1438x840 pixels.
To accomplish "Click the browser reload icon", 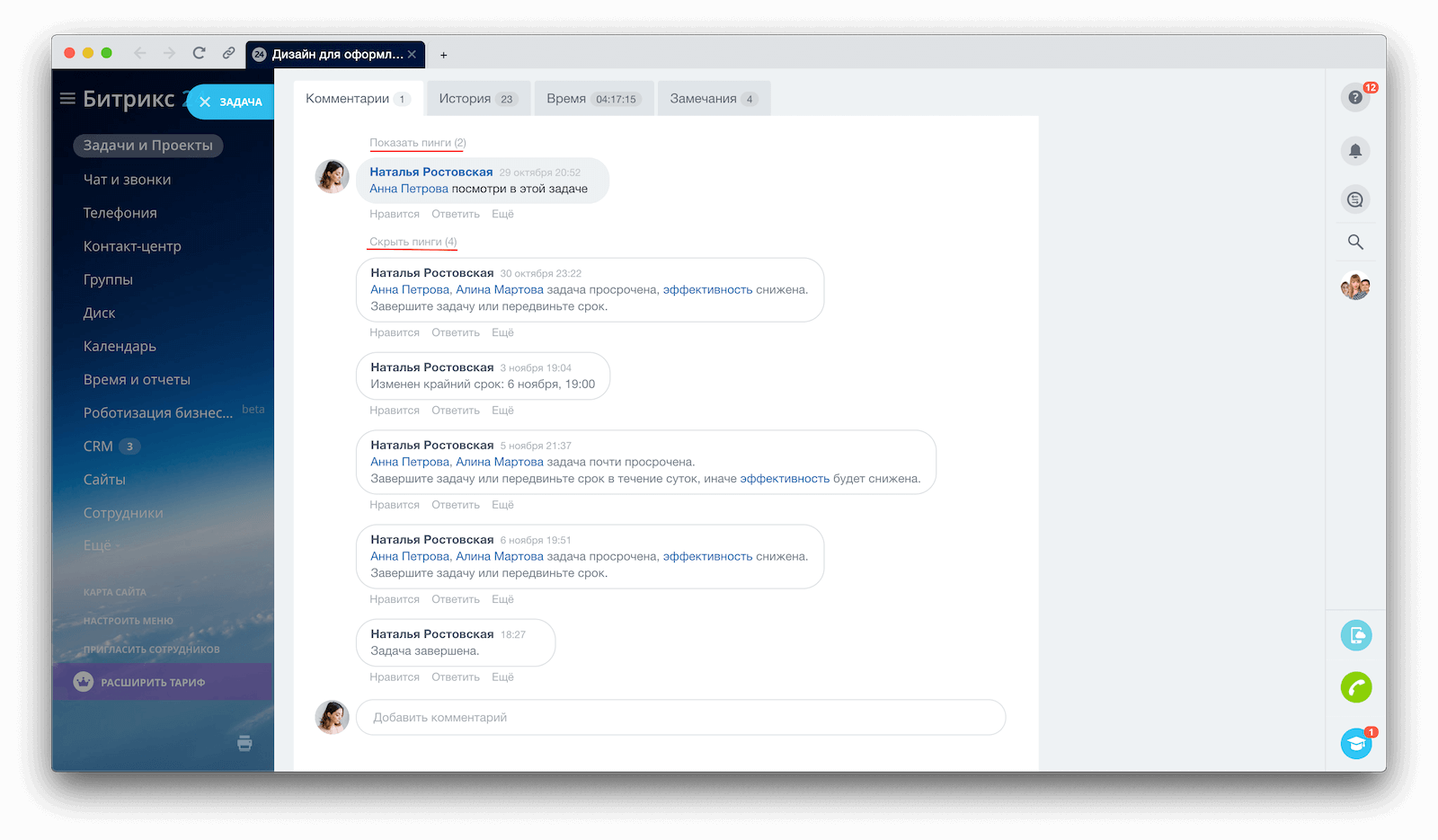I will pos(200,54).
